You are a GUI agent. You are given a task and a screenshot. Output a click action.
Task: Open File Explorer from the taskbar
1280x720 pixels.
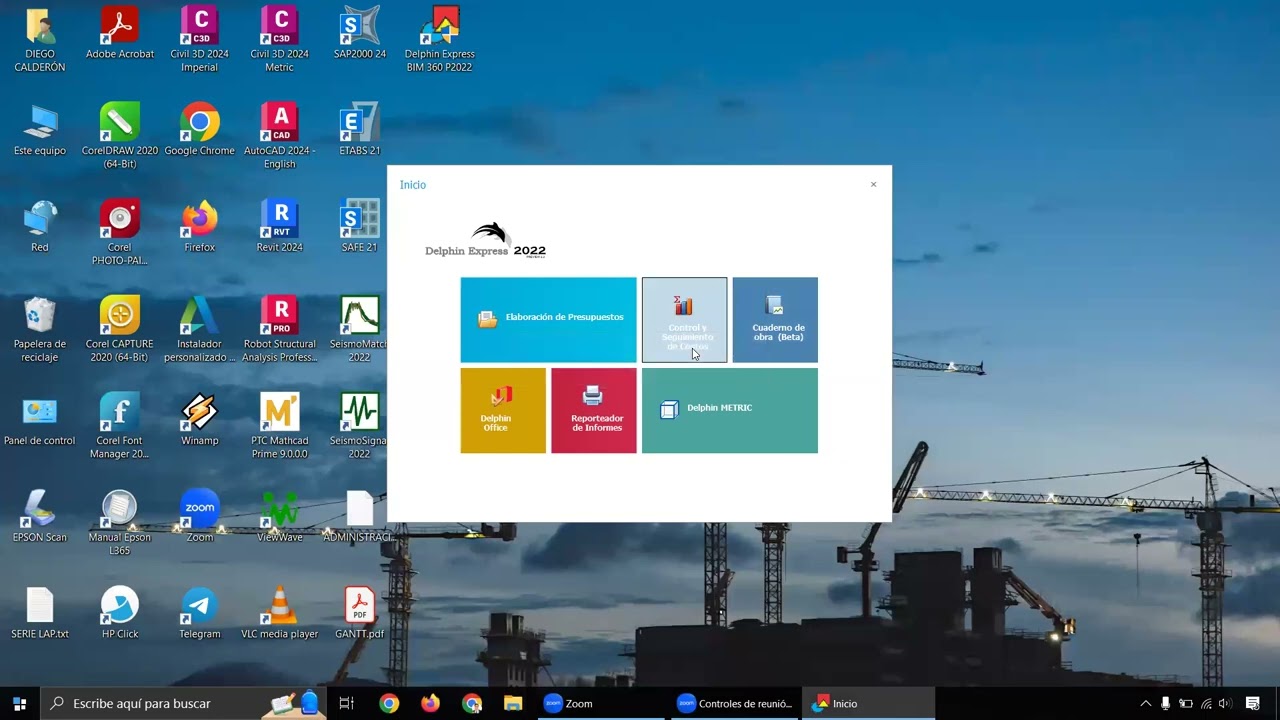click(513, 704)
